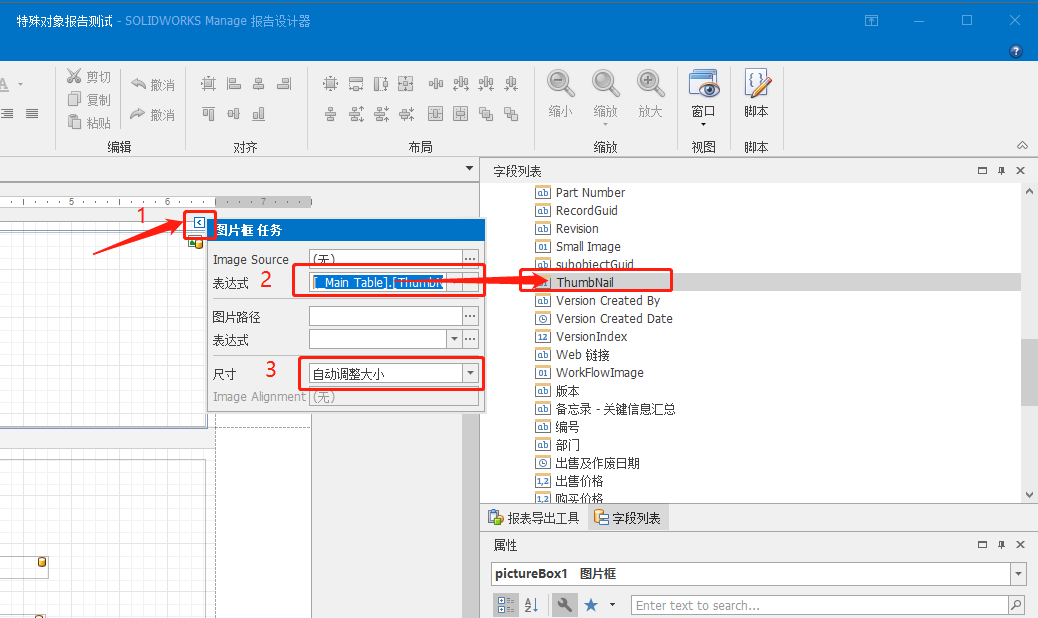Expand the pictureBox1 object selector dropdown

click(1018, 574)
